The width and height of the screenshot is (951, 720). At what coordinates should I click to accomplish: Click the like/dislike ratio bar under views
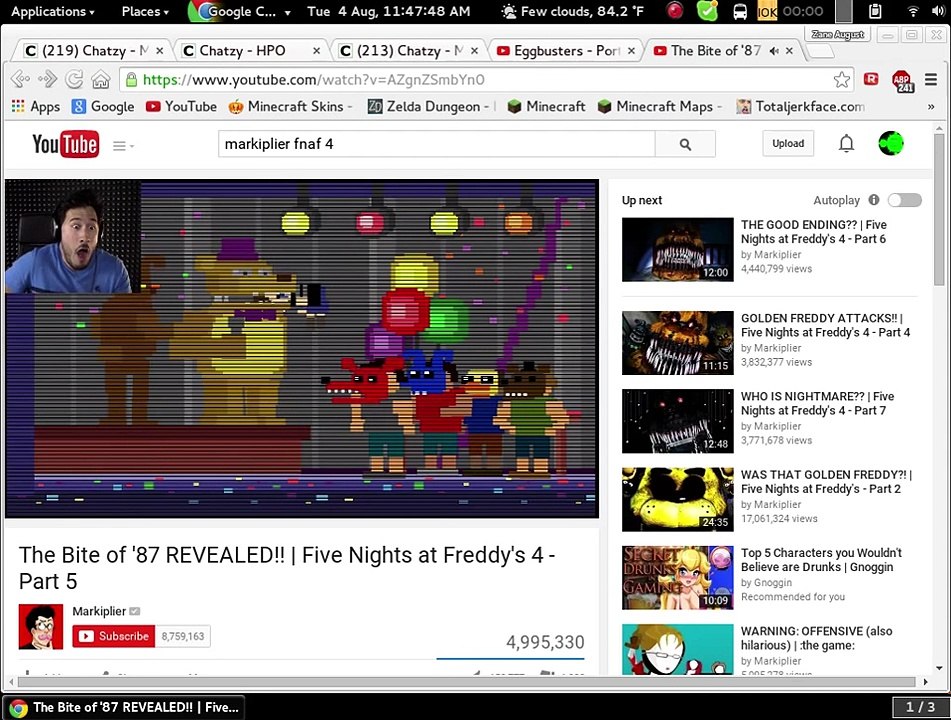[x=510, y=658]
